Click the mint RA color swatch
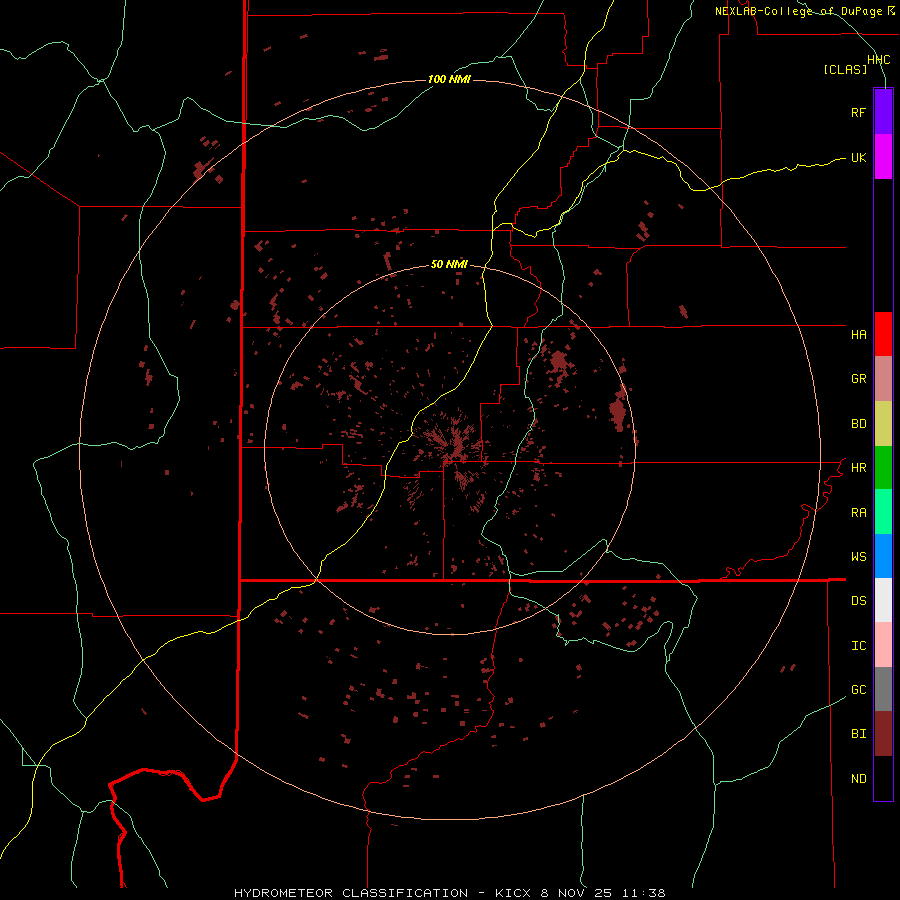Screen dimensions: 900x900 [883, 512]
